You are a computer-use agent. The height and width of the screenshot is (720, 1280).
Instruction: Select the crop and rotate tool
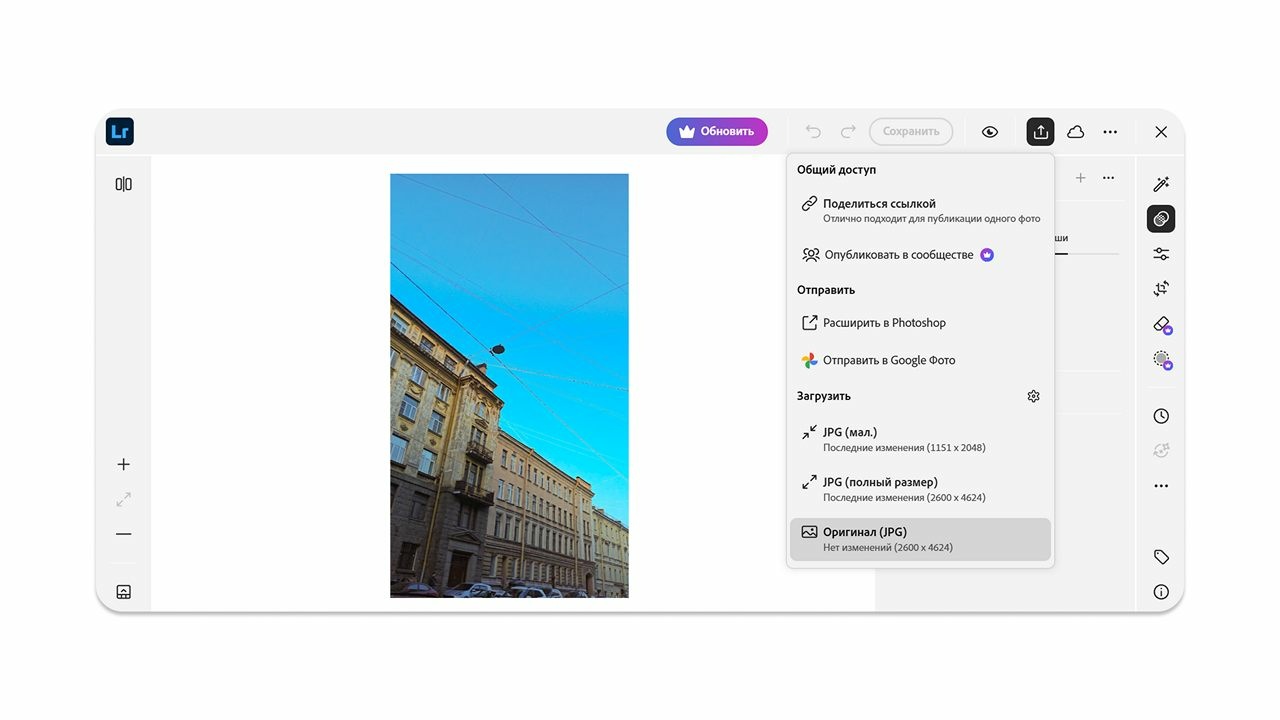click(1160, 289)
